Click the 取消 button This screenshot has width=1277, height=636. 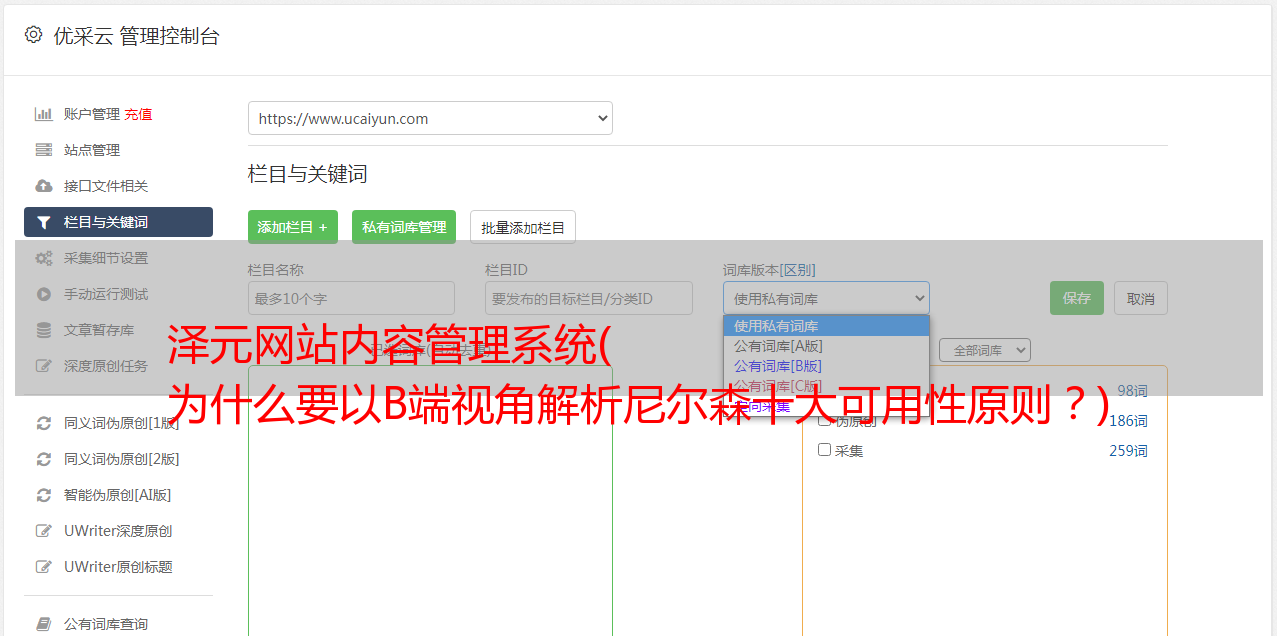pyautogui.click(x=1141, y=298)
